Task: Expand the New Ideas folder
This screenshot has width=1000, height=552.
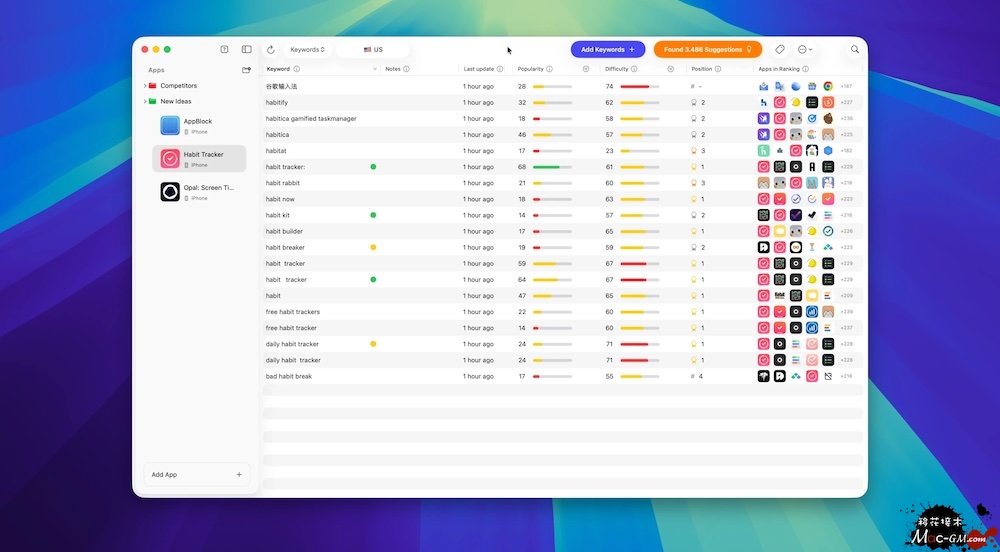Action: click(x=145, y=101)
